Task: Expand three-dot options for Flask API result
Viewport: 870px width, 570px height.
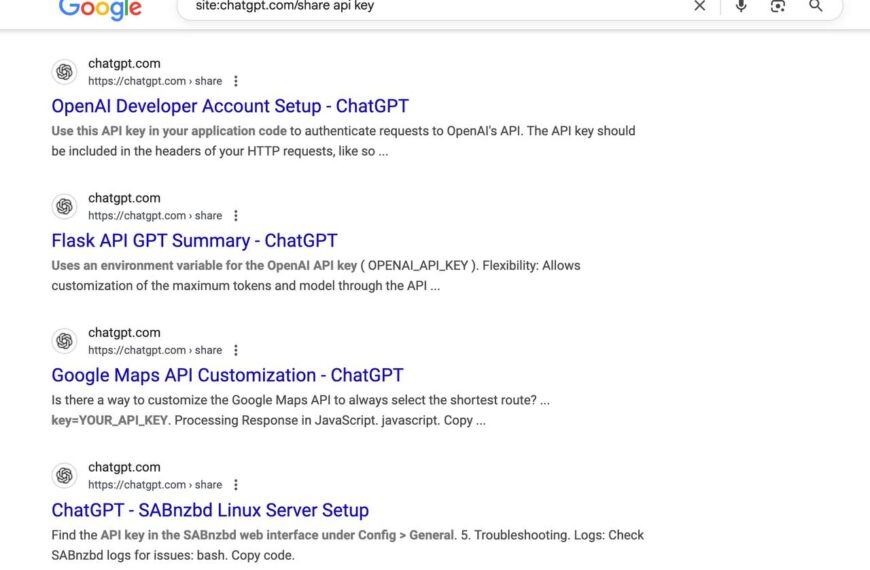Action: pyautogui.click(x=236, y=216)
